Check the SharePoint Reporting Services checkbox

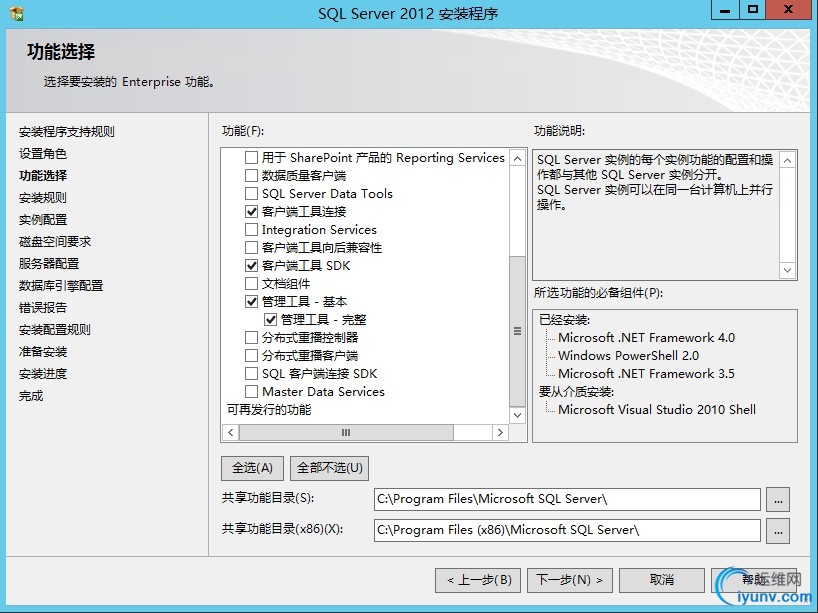pos(251,158)
